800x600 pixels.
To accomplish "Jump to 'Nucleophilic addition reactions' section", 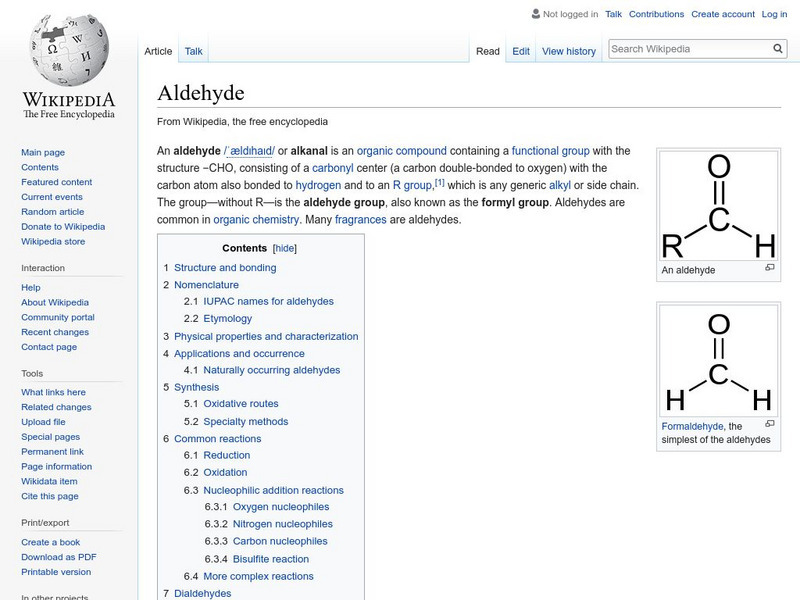I will click(x=273, y=490).
